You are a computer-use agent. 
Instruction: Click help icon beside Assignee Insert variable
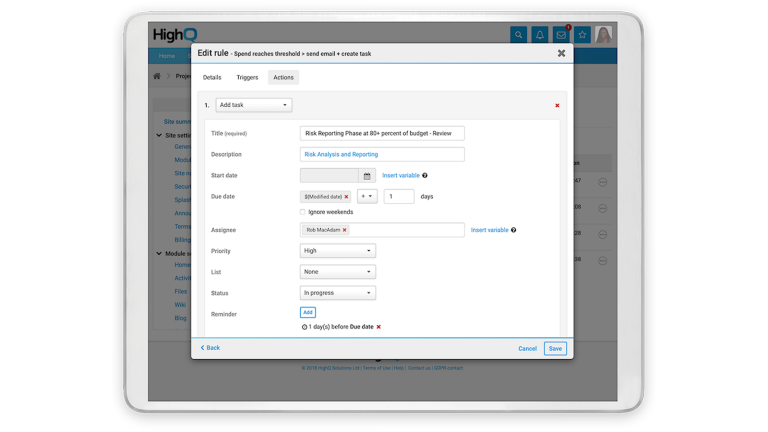pyautogui.click(x=514, y=230)
